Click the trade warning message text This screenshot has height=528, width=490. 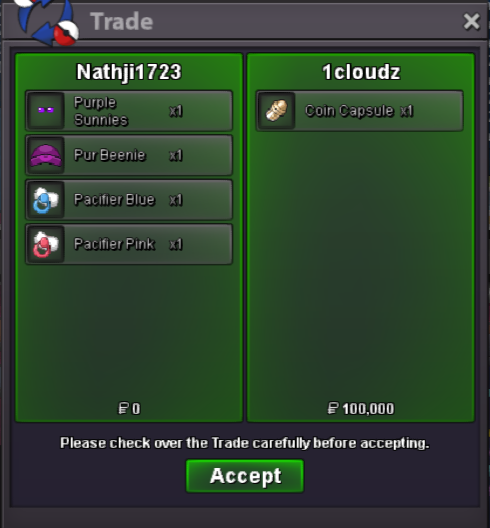pos(245,443)
